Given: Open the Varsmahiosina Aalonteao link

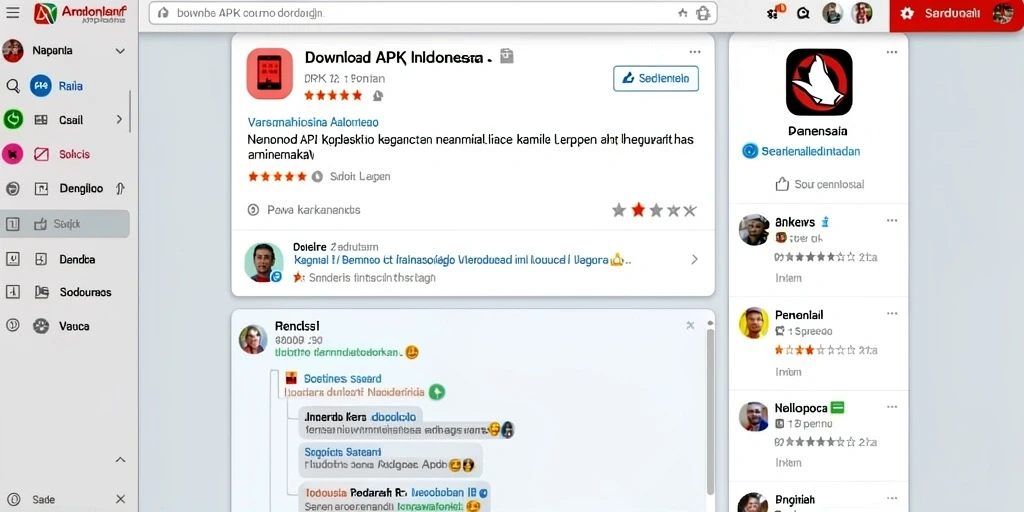Looking at the screenshot, I should coord(313,122).
